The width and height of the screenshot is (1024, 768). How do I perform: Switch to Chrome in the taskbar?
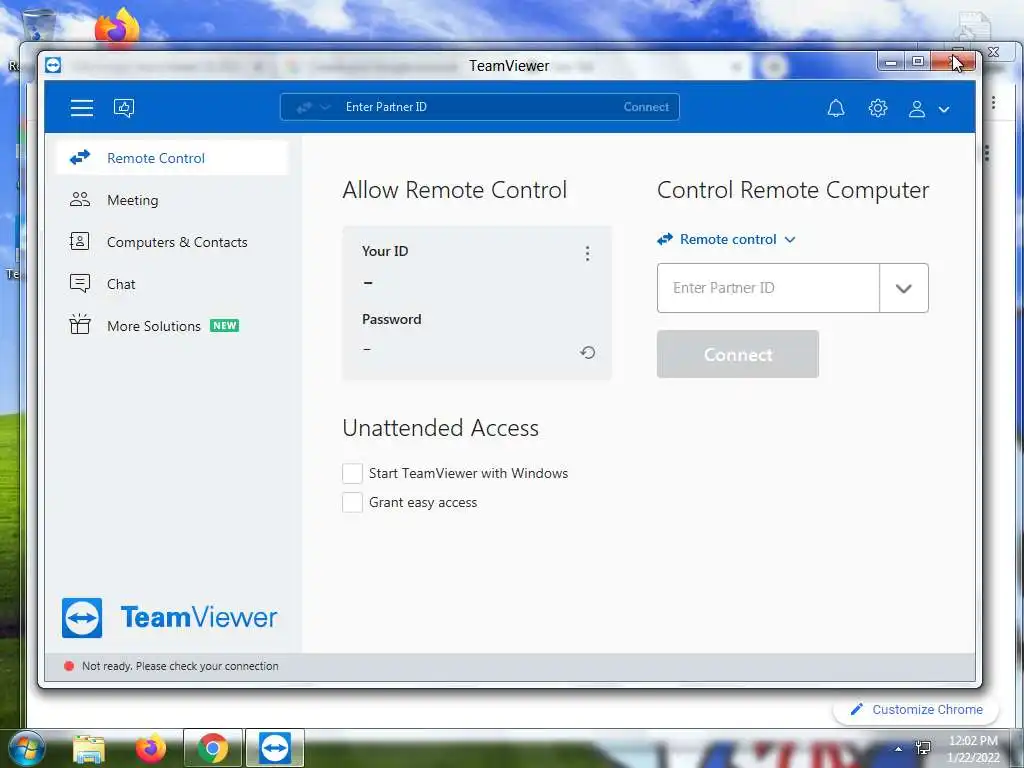click(x=213, y=748)
